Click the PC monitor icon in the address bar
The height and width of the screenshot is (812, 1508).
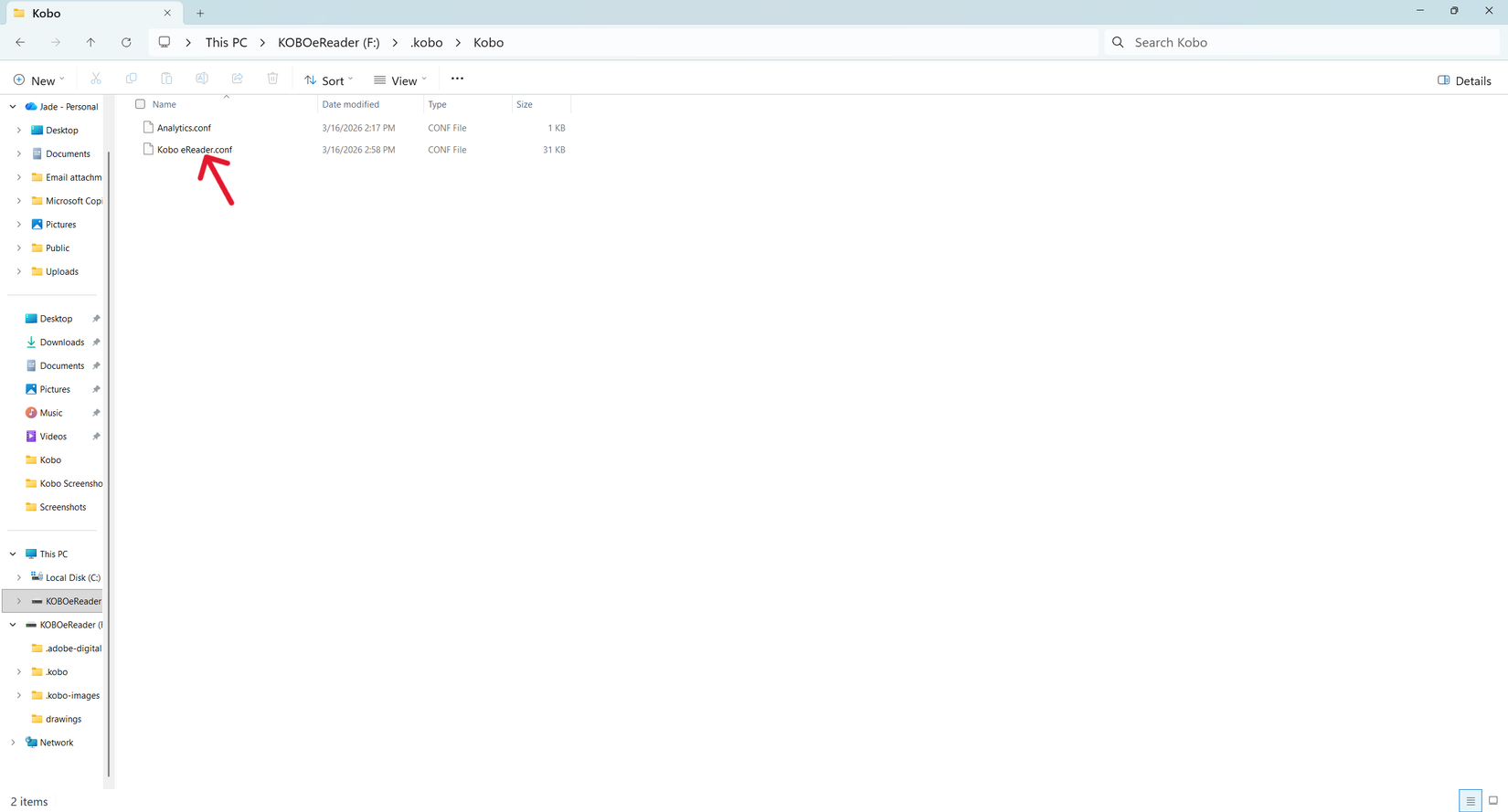pos(165,42)
